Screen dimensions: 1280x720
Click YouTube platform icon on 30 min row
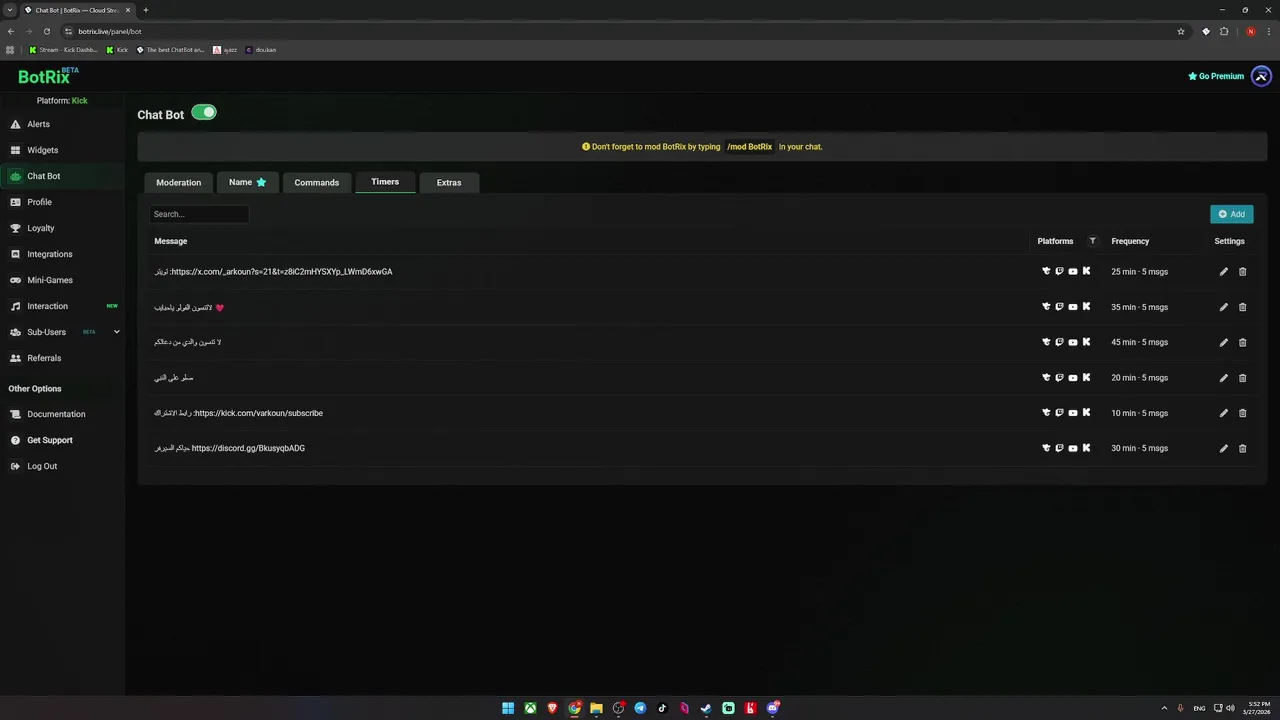(x=1073, y=448)
